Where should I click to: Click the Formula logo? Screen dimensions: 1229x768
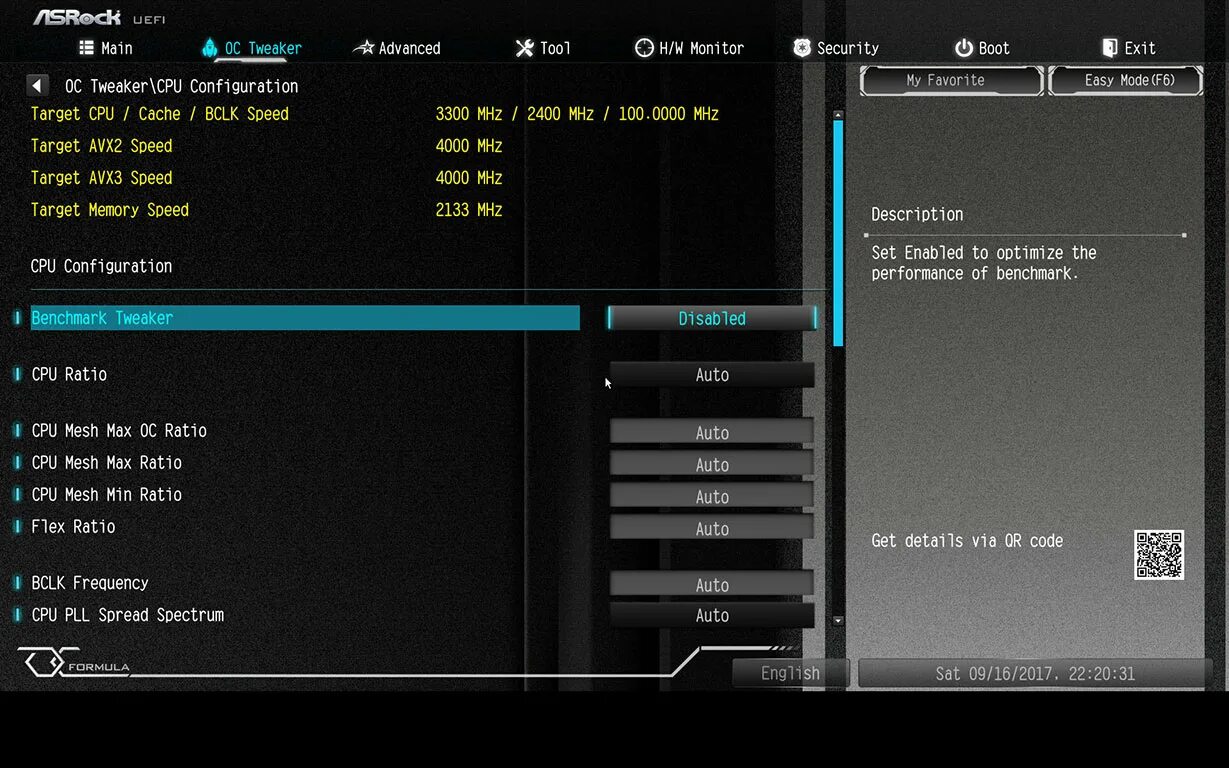pyautogui.click(x=75, y=663)
